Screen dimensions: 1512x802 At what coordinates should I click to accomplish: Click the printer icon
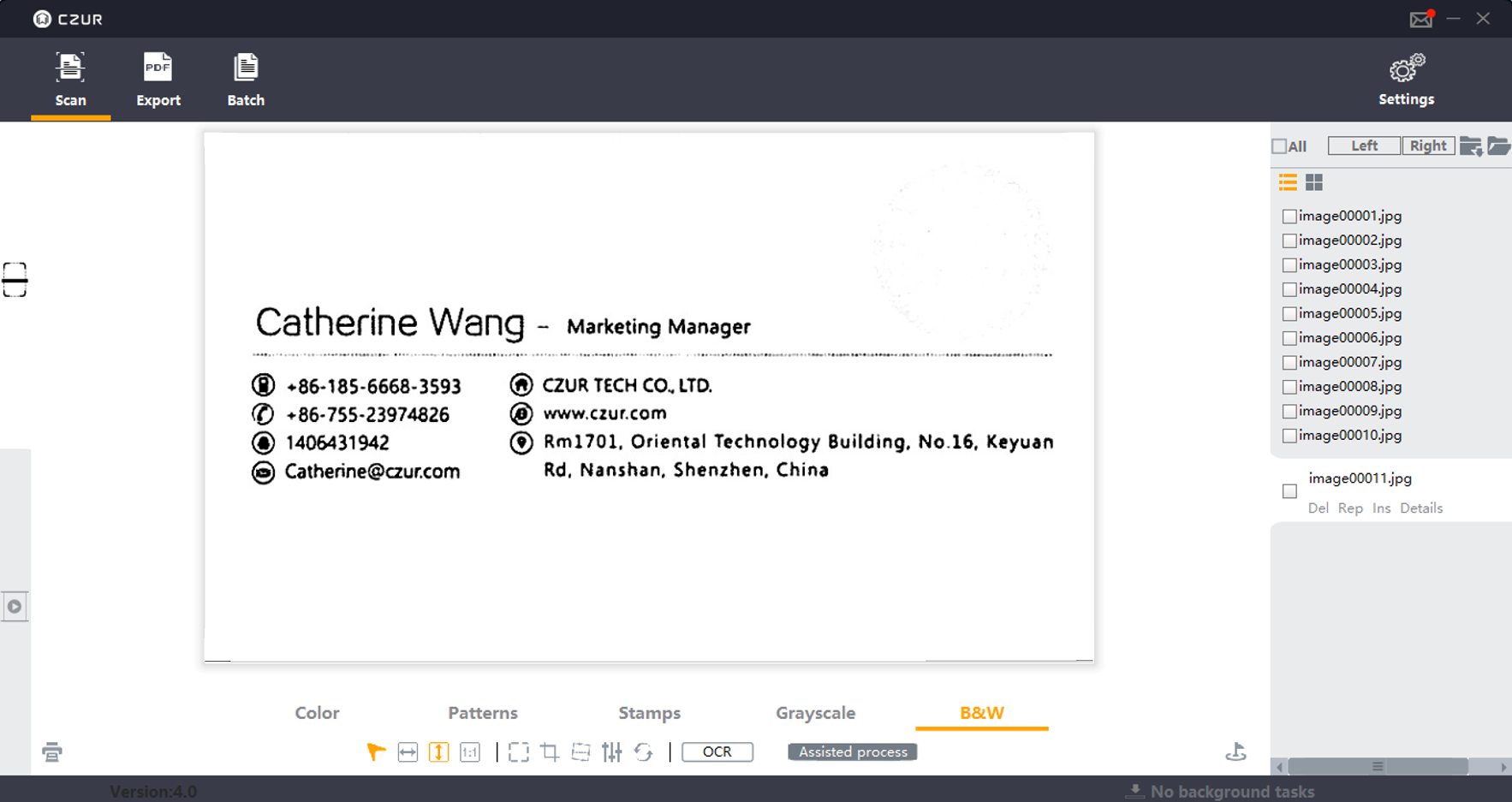click(x=52, y=752)
